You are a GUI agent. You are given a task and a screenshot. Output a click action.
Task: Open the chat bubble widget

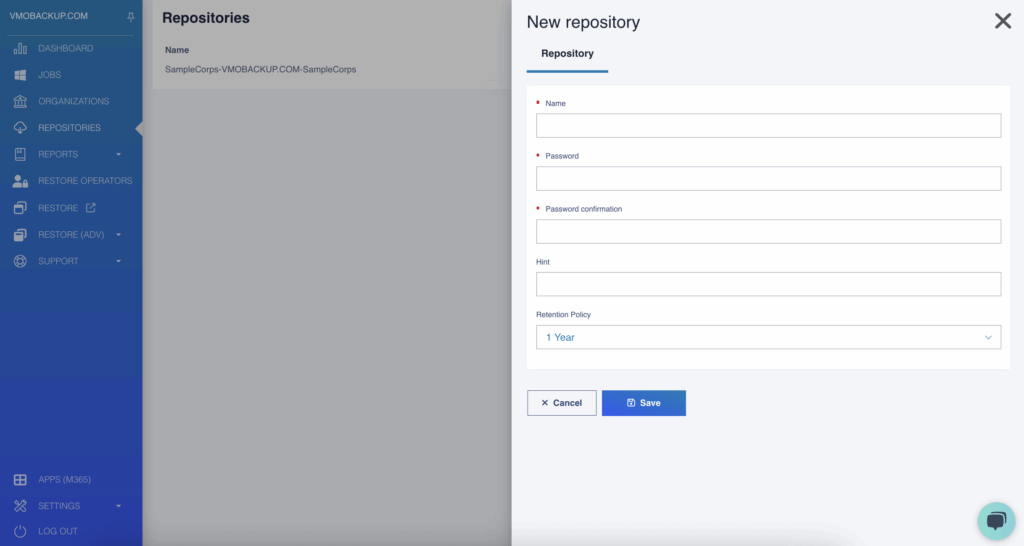[x=996, y=521]
